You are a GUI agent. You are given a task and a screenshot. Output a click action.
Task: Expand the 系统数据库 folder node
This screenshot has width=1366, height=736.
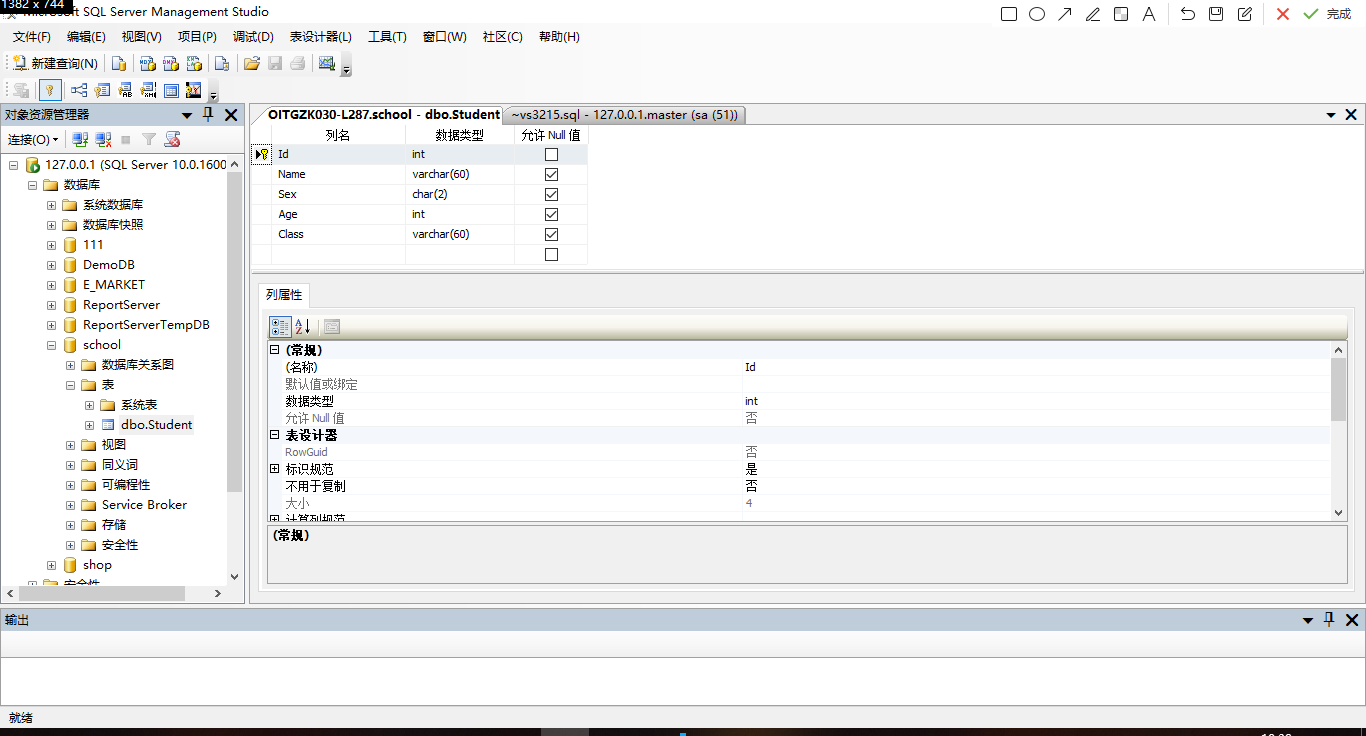pos(51,205)
